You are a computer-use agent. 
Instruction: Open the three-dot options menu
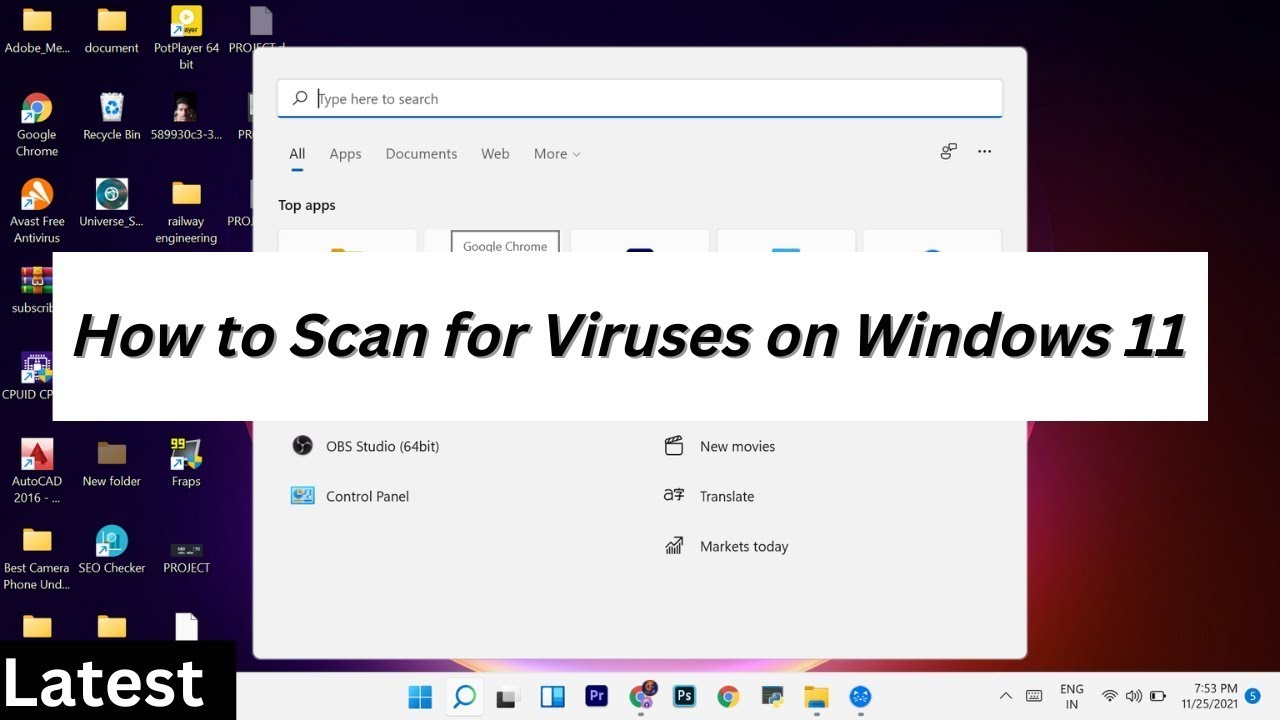pyautogui.click(x=985, y=152)
